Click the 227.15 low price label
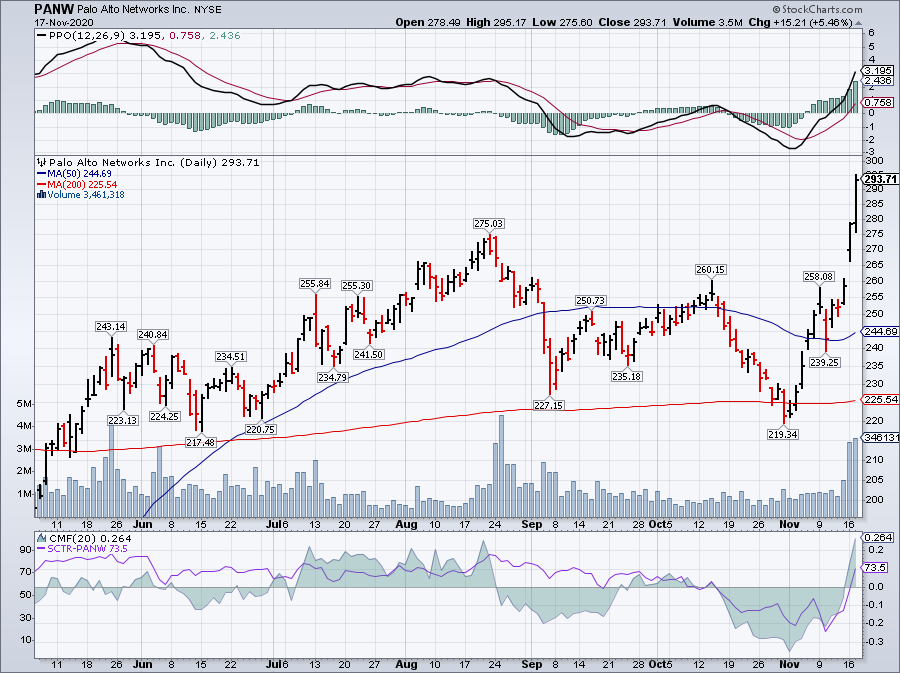This screenshot has height=673, width=900. 549,405
